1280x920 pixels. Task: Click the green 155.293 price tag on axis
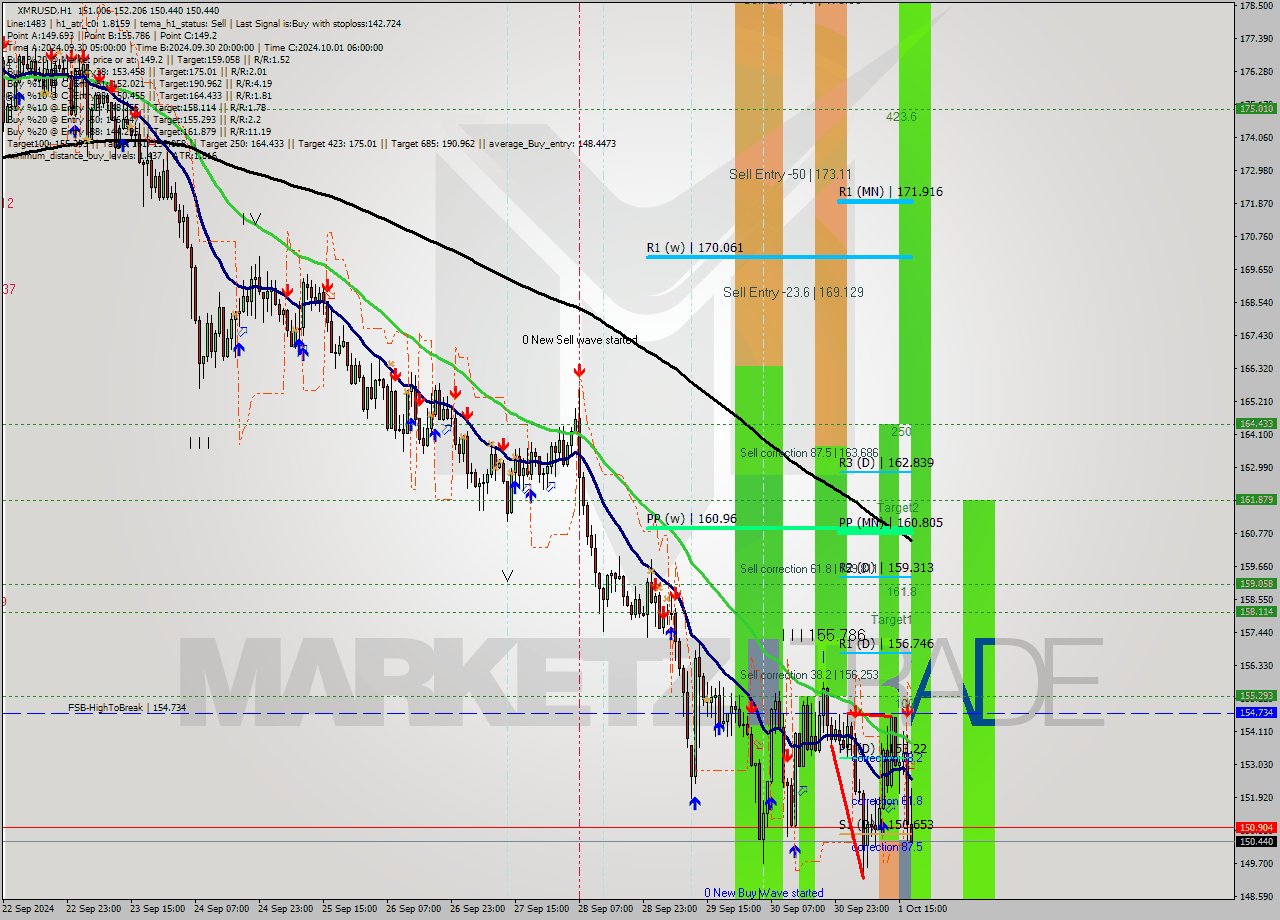(x=1256, y=695)
